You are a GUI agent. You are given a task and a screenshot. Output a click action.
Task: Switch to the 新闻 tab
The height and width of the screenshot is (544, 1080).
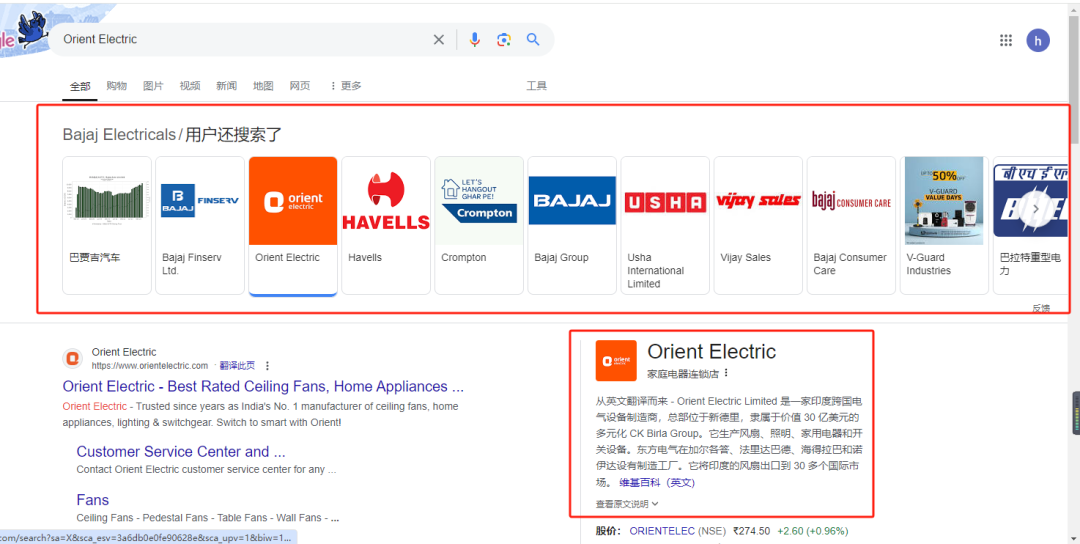227,86
